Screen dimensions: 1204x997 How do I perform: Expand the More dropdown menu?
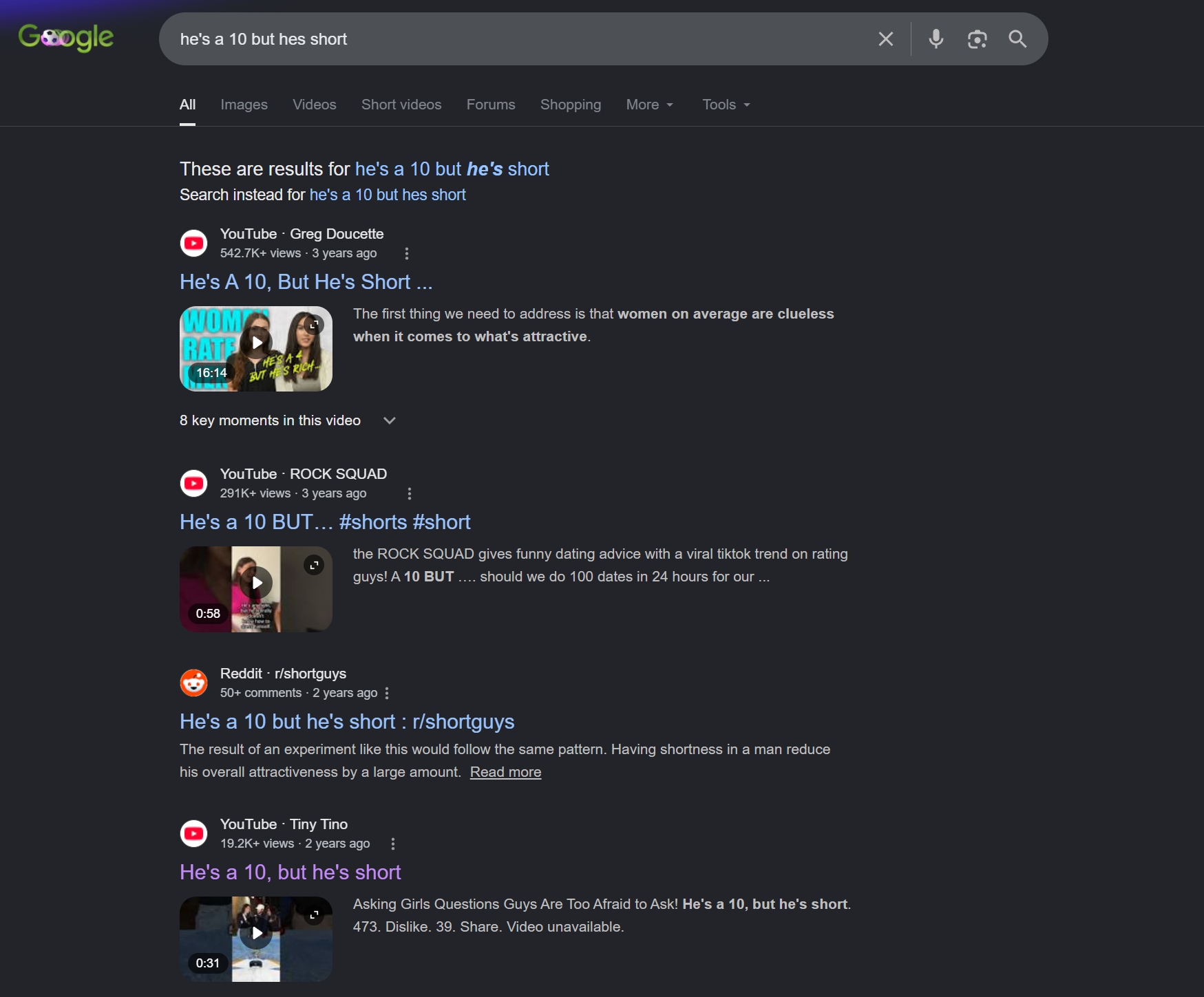coord(650,105)
